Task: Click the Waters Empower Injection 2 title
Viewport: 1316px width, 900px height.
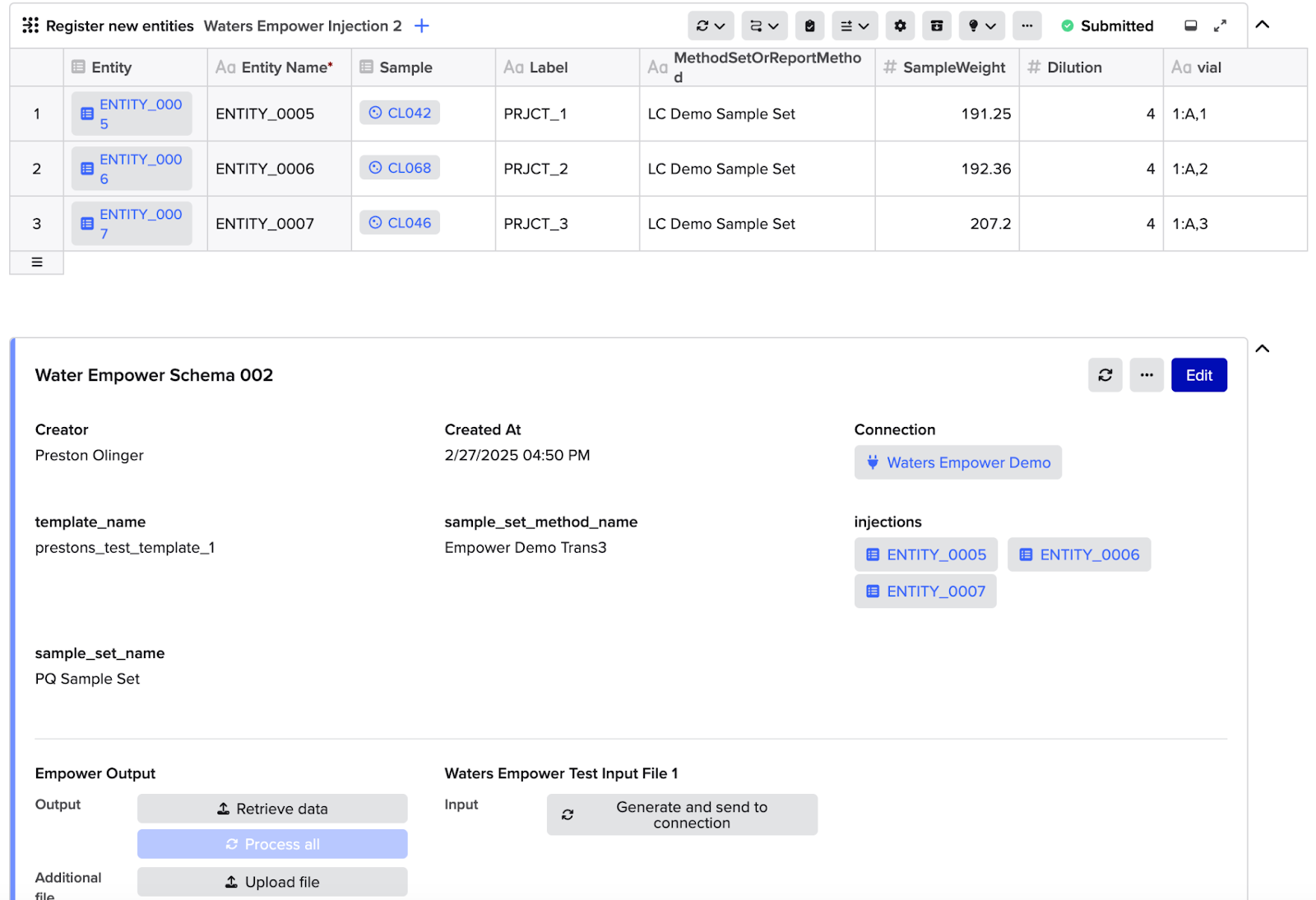Action: click(303, 26)
